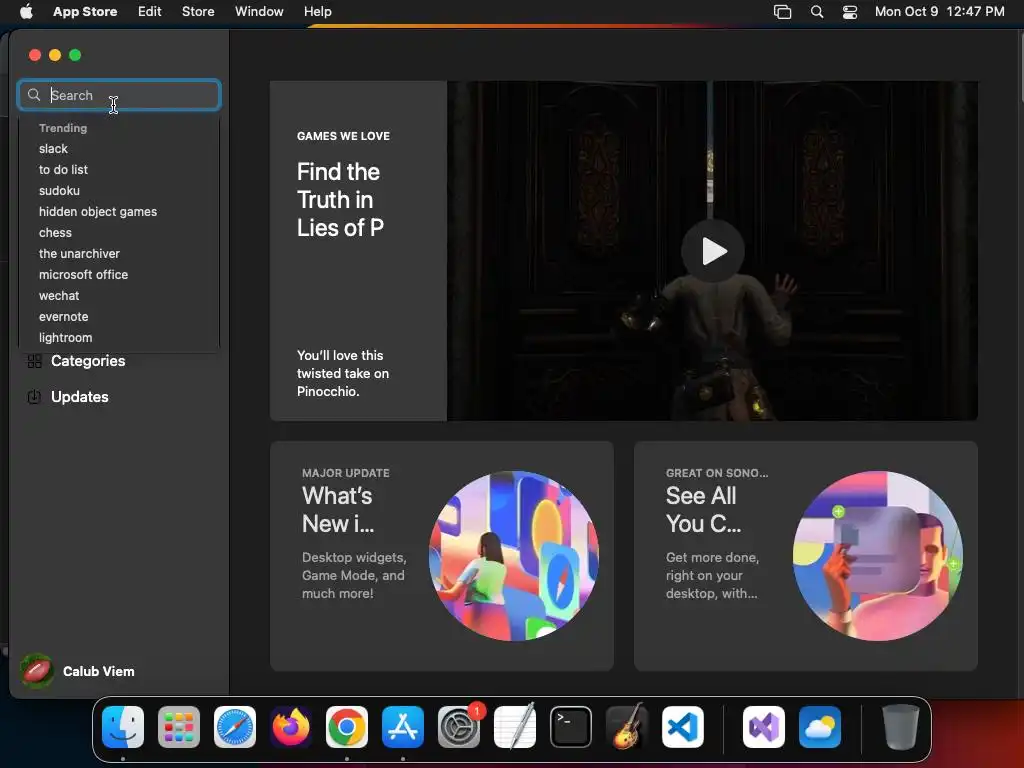Launch Firefox from the Dock
The width and height of the screenshot is (1024, 768).
coord(291,727)
